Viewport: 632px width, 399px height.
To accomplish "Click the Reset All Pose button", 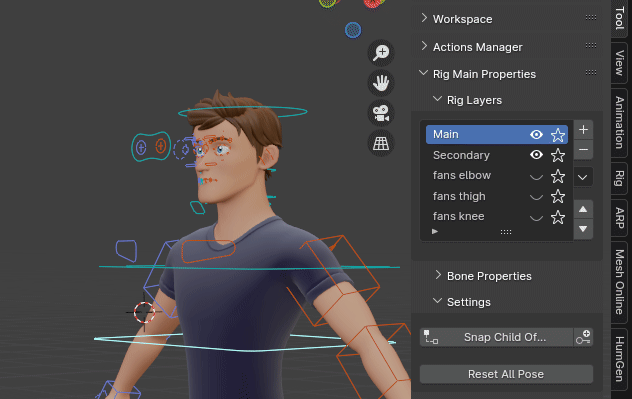I will [x=506, y=374].
